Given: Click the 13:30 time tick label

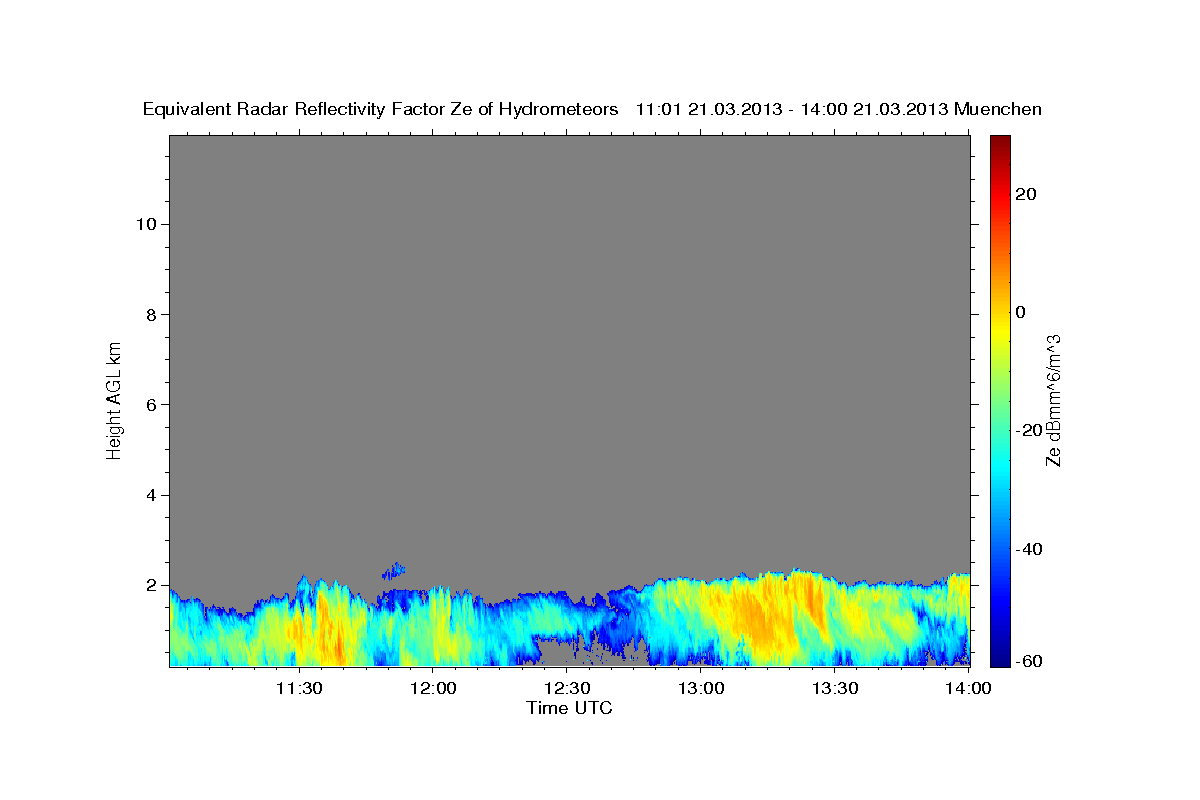Looking at the screenshot, I should tap(835, 688).
